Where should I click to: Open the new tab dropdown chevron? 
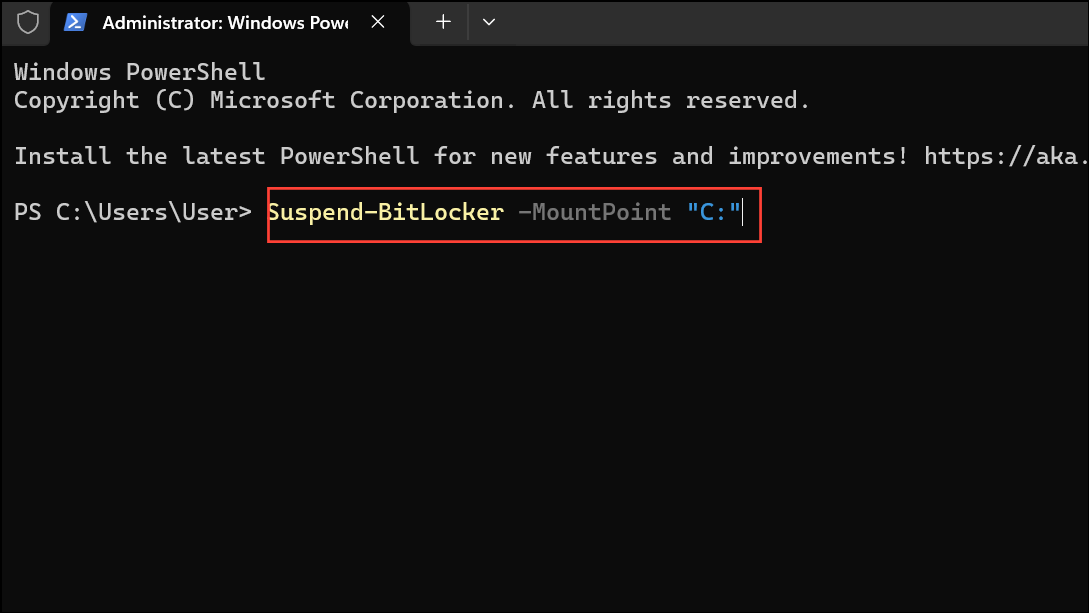(x=489, y=21)
